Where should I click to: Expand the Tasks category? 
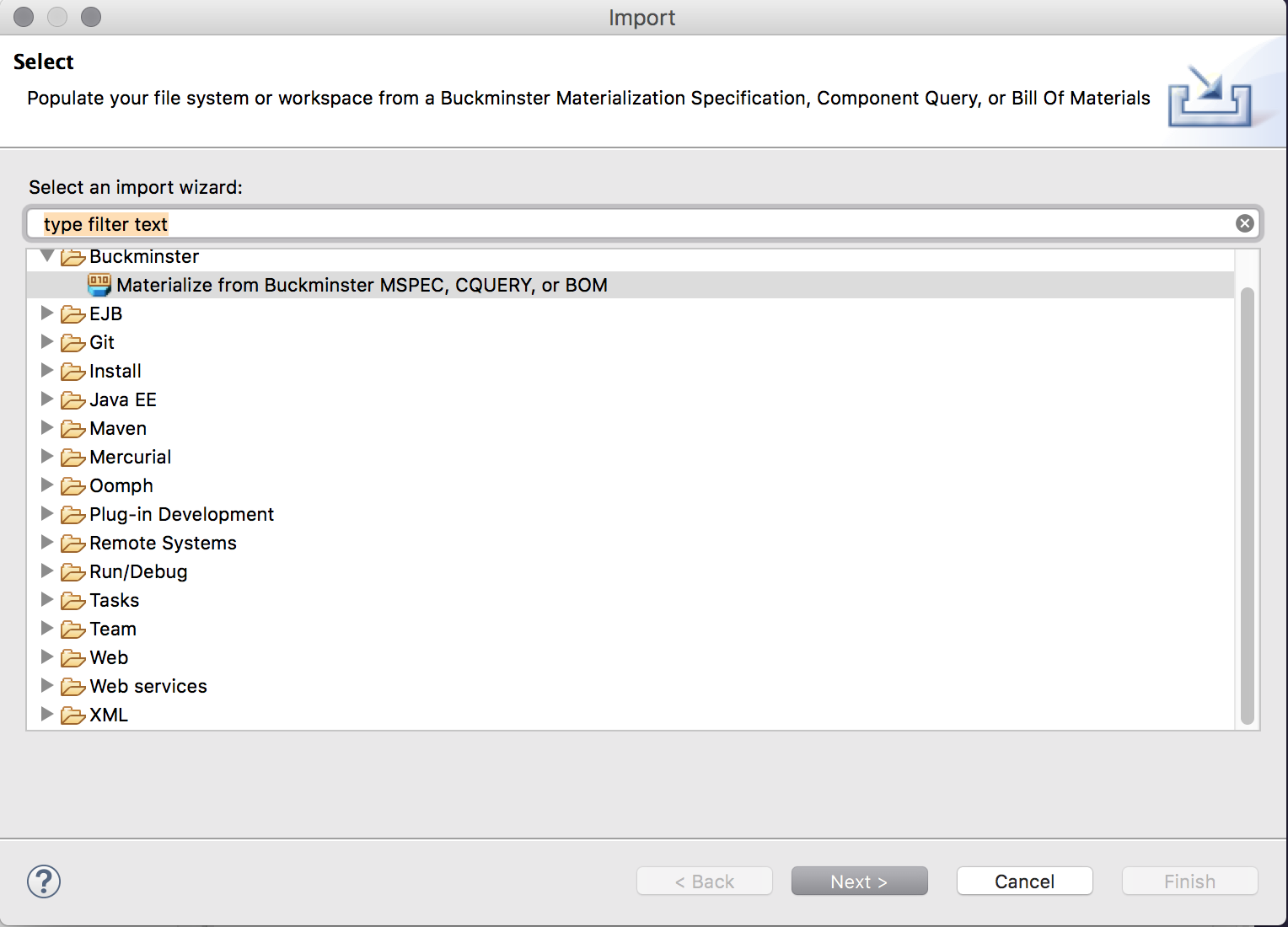pos(47,599)
